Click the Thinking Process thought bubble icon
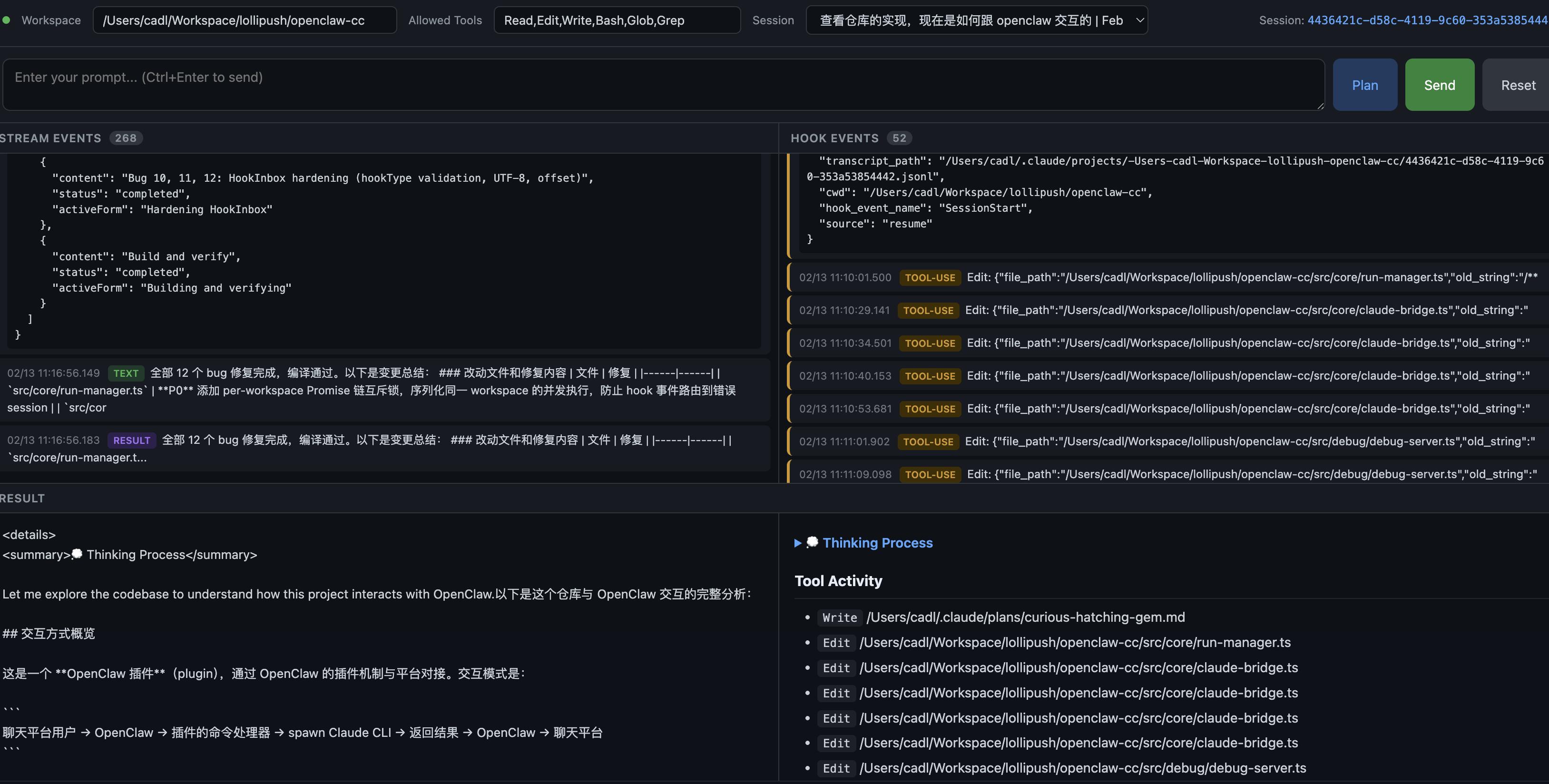 point(813,542)
